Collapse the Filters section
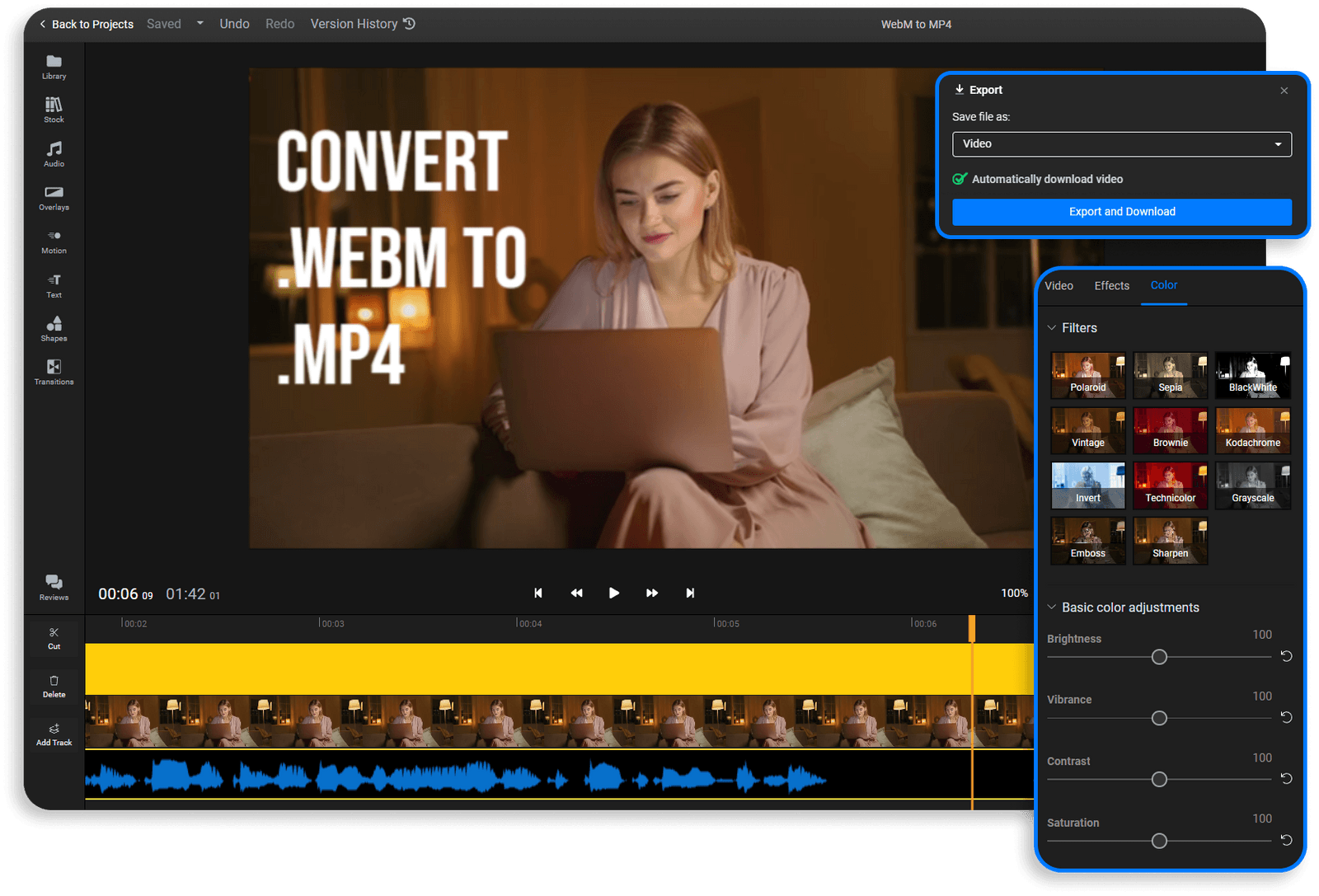 click(x=1053, y=327)
